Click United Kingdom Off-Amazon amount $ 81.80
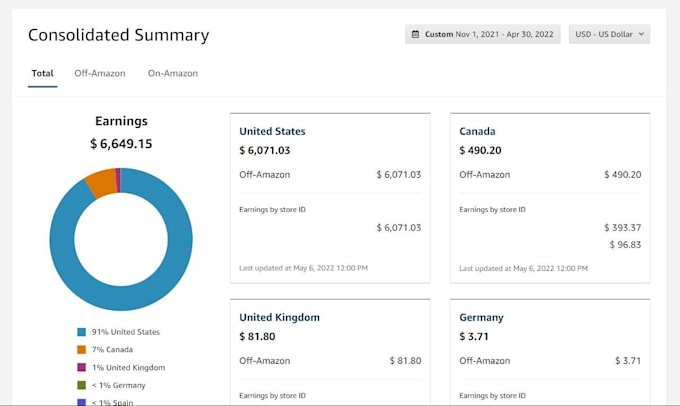This screenshot has width=680, height=406. coord(405,361)
